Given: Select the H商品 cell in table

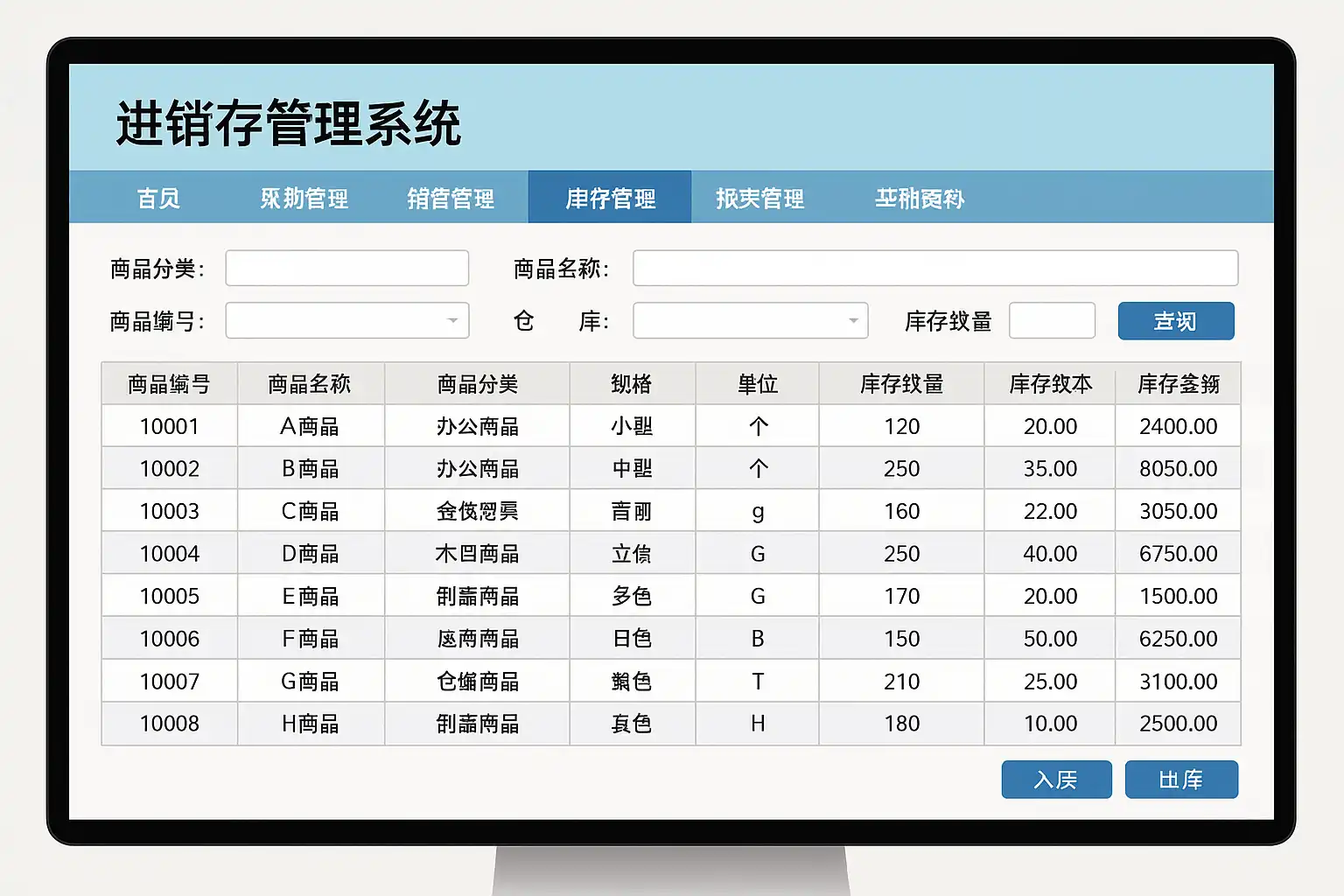Looking at the screenshot, I should pyautogui.click(x=311, y=724).
